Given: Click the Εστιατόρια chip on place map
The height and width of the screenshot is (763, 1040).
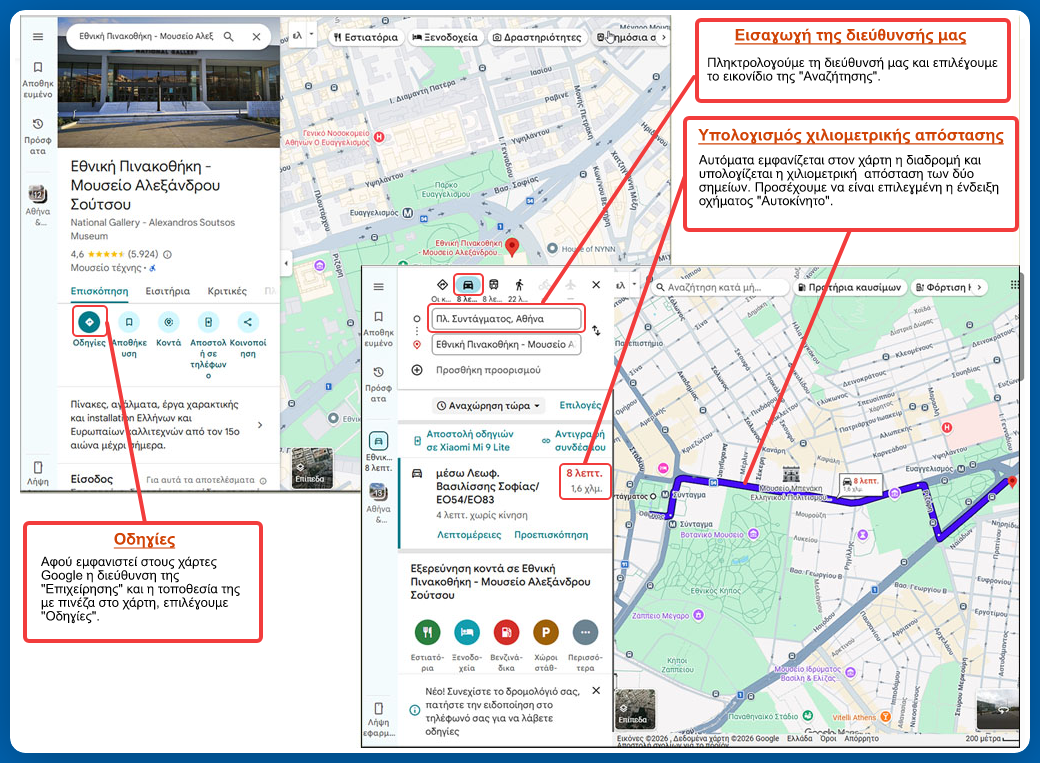Looking at the screenshot, I should click(366, 37).
